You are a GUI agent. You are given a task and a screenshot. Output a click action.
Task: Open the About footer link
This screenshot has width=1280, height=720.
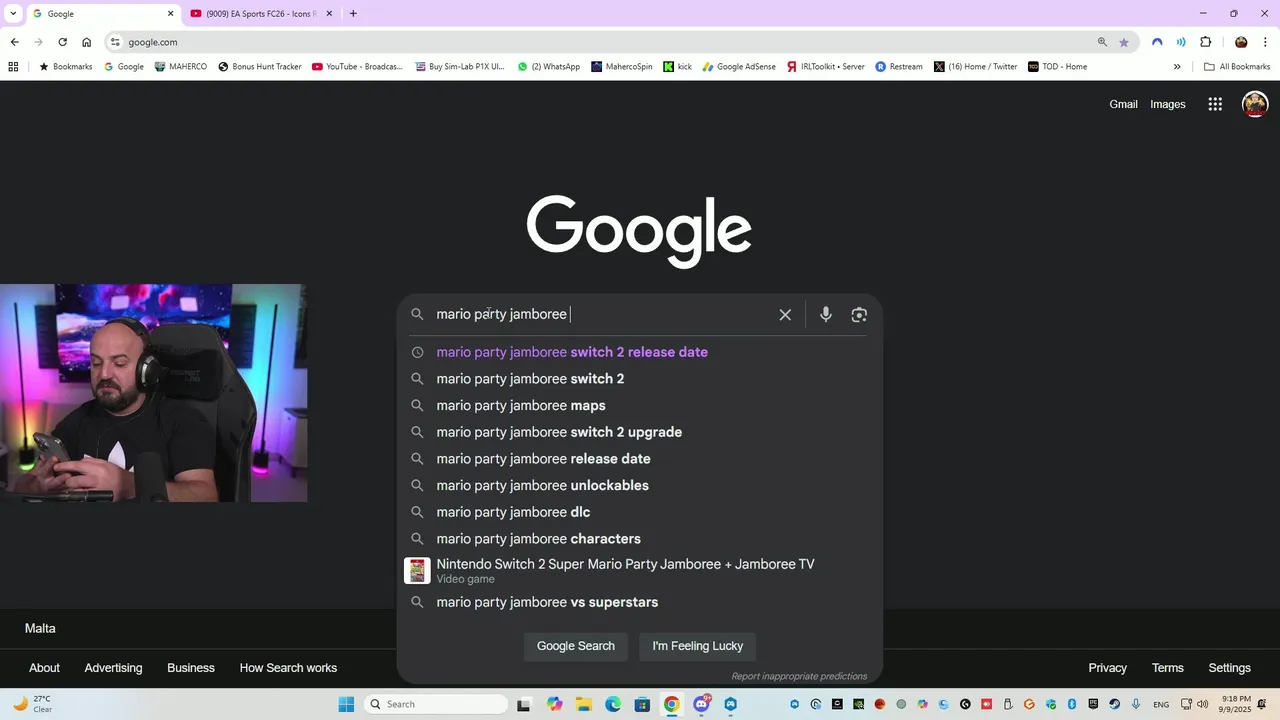click(44, 668)
